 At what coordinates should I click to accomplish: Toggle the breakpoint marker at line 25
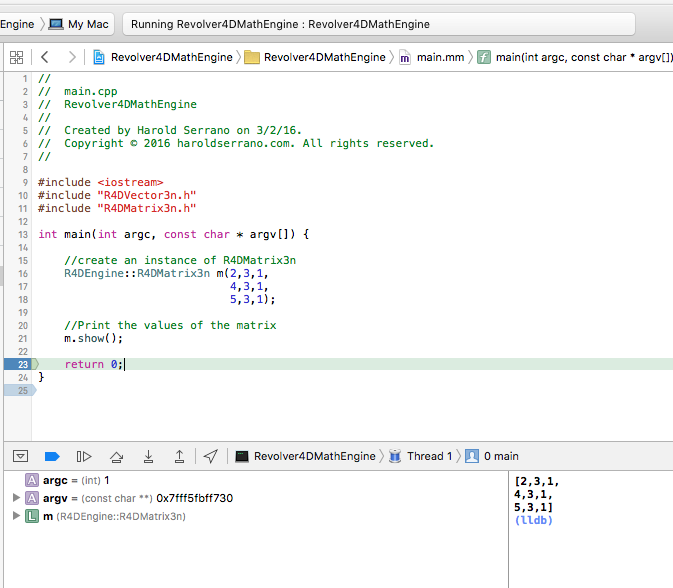[x=20, y=390]
